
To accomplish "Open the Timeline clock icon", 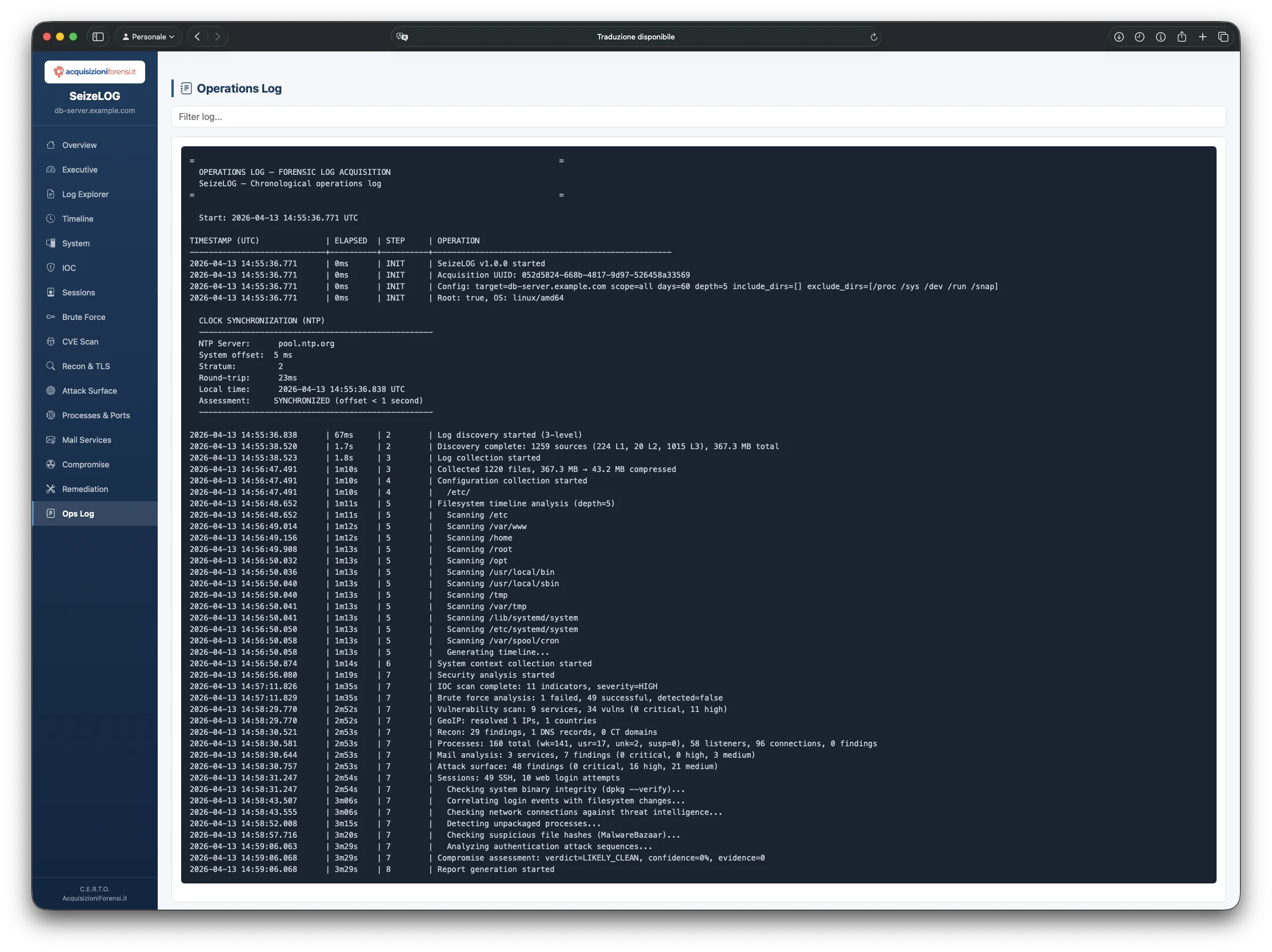I will pyautogui.click(x=52, y=218).
